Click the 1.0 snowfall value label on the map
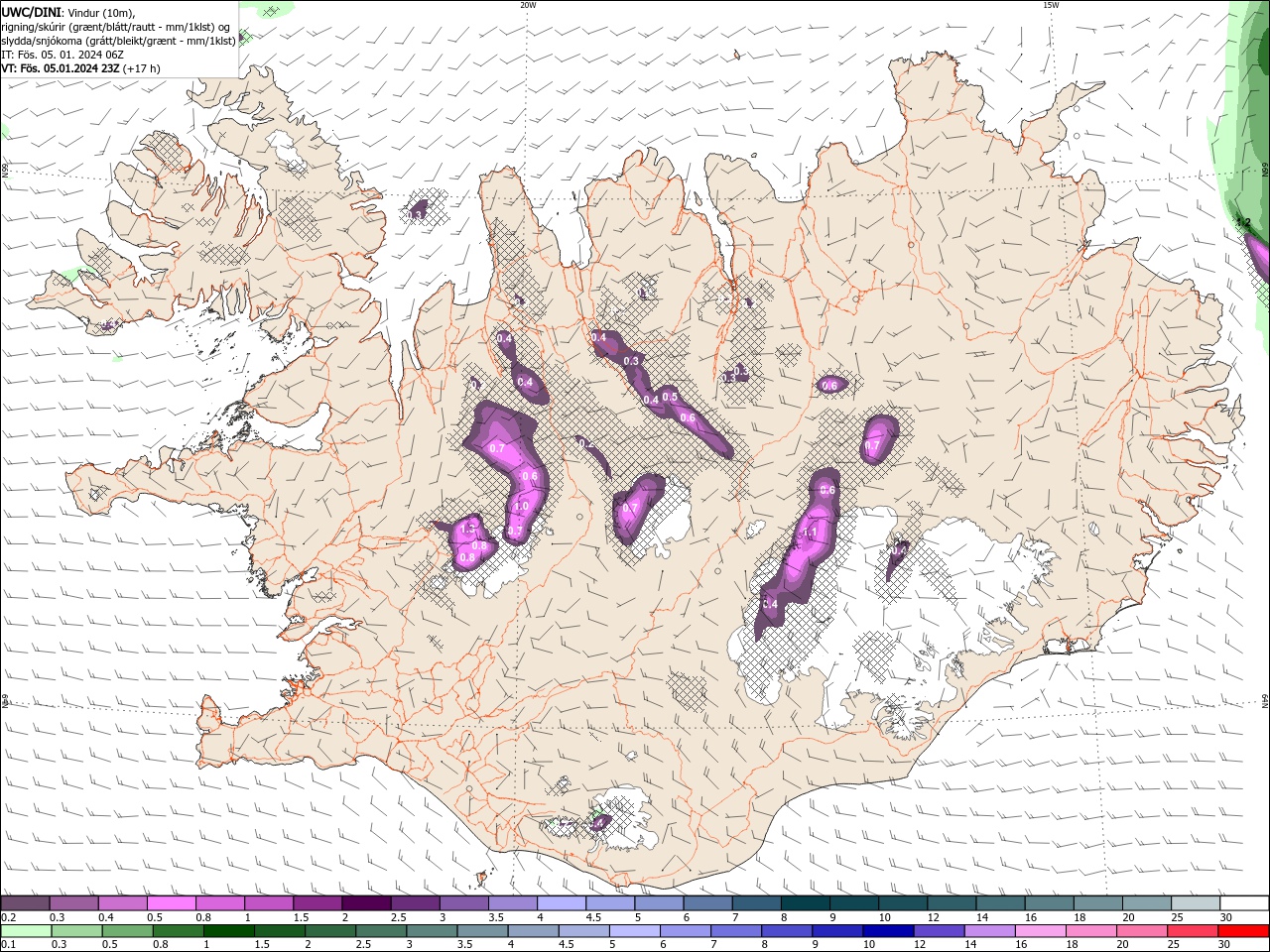The image size is (1270, 952). pos(521,507)
